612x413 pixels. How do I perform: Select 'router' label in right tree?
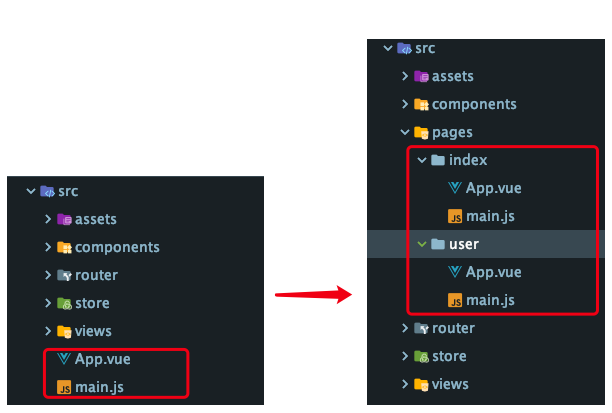(x=453, y=328)
